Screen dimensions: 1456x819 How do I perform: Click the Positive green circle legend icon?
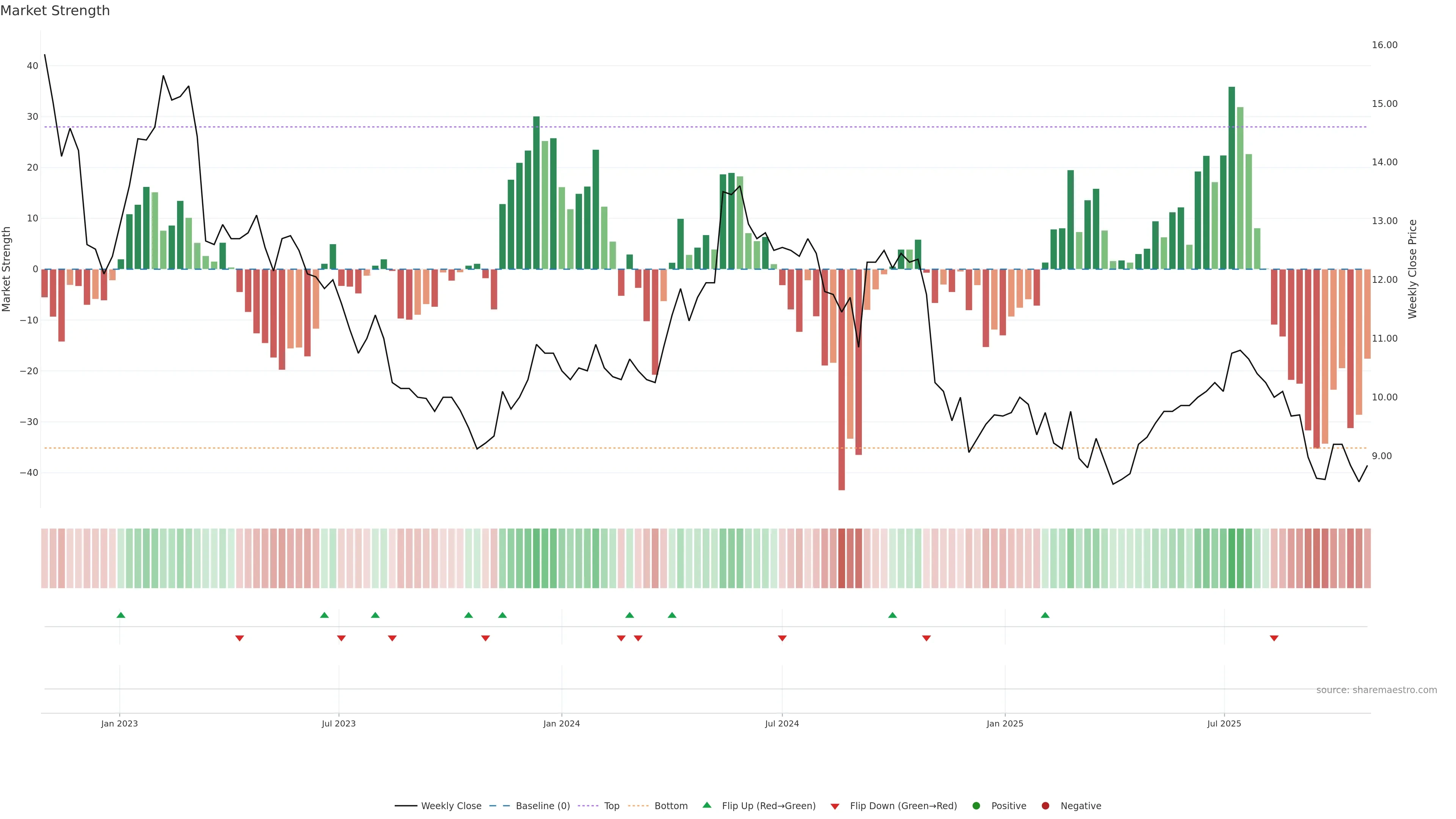pyautogui.click(x=976, y=806)
